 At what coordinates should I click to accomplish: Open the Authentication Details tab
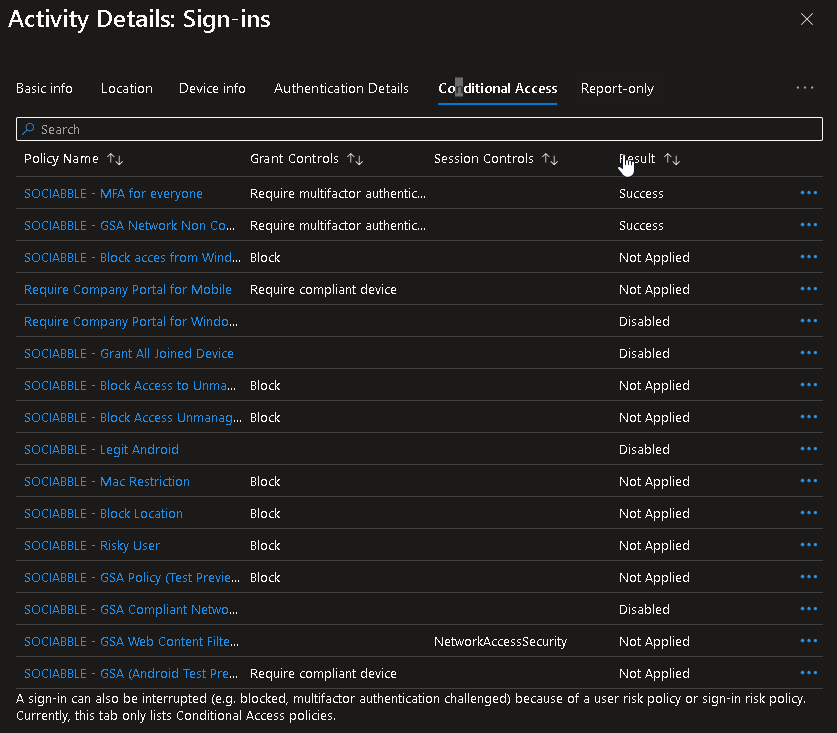pos(341,89)
